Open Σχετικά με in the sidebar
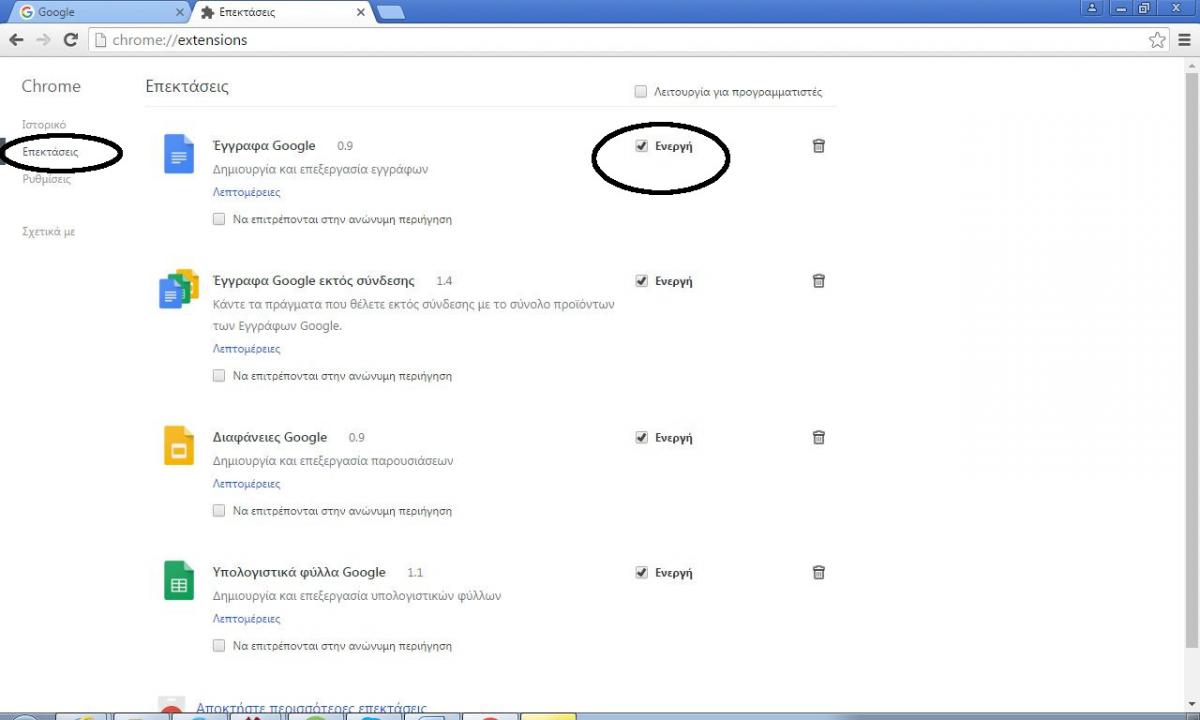 [48, 232]
